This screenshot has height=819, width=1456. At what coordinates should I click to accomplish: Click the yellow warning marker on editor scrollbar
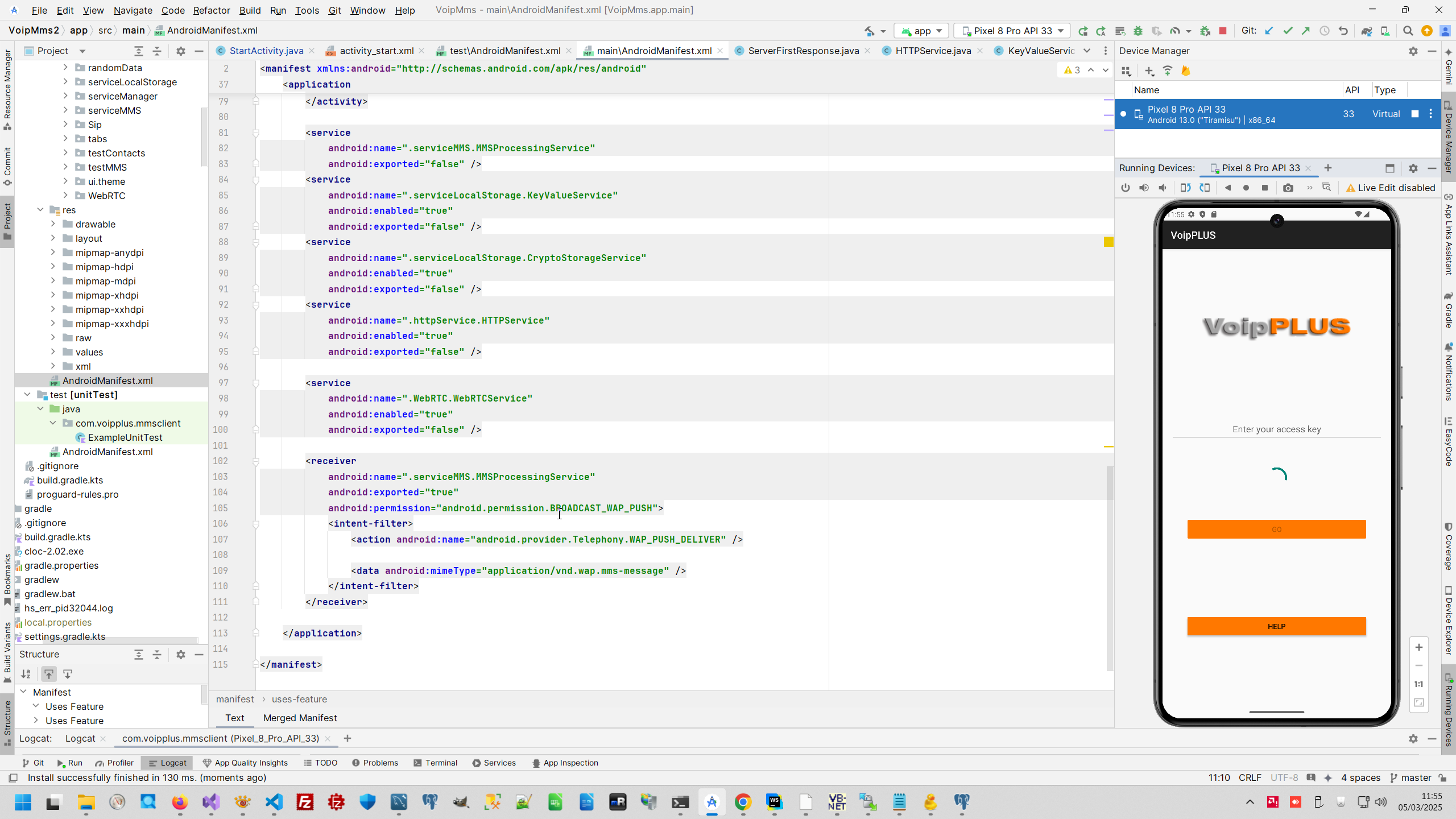click(x=1108, y=242)
